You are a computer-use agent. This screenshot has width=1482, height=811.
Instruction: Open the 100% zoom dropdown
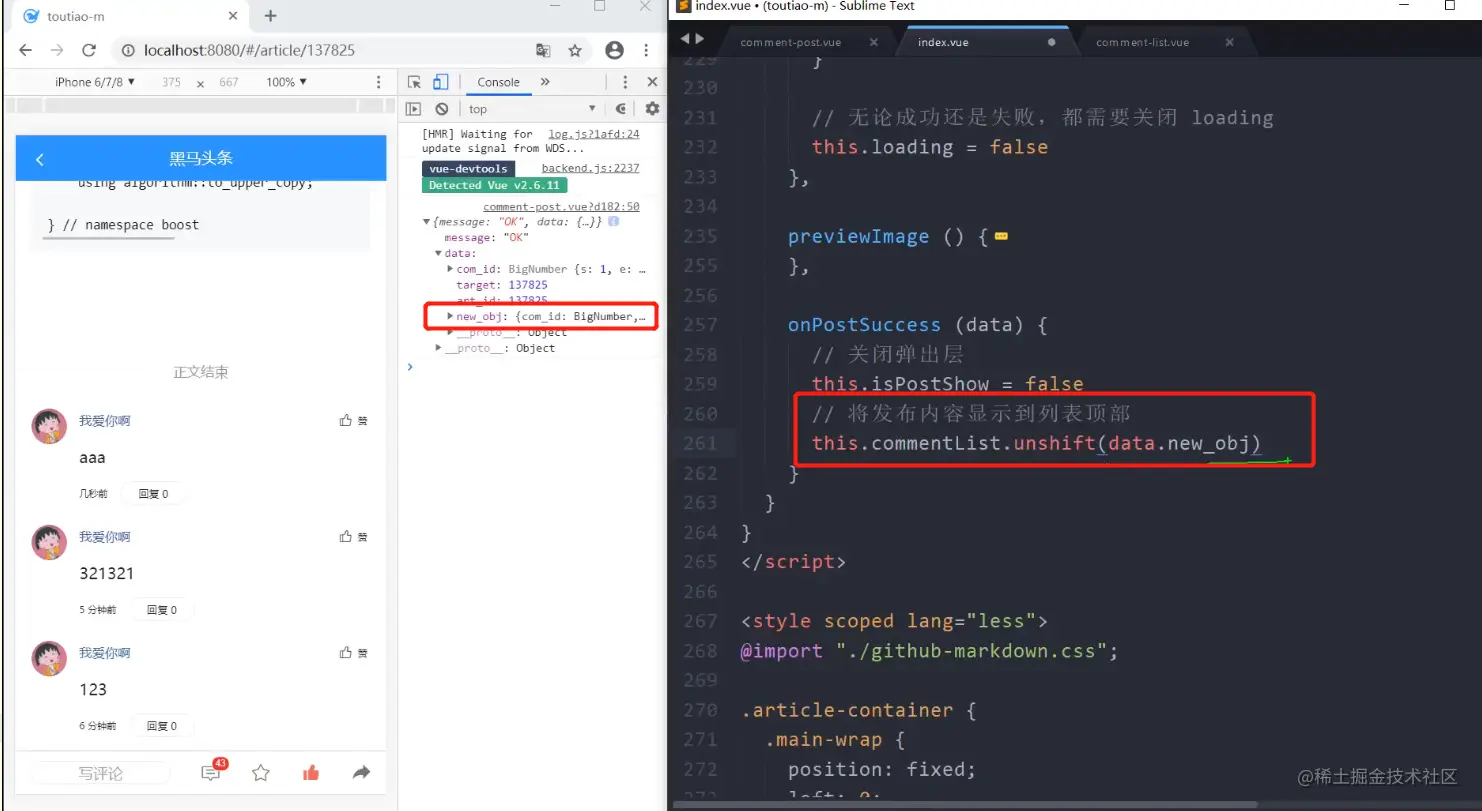coord(287,82)
